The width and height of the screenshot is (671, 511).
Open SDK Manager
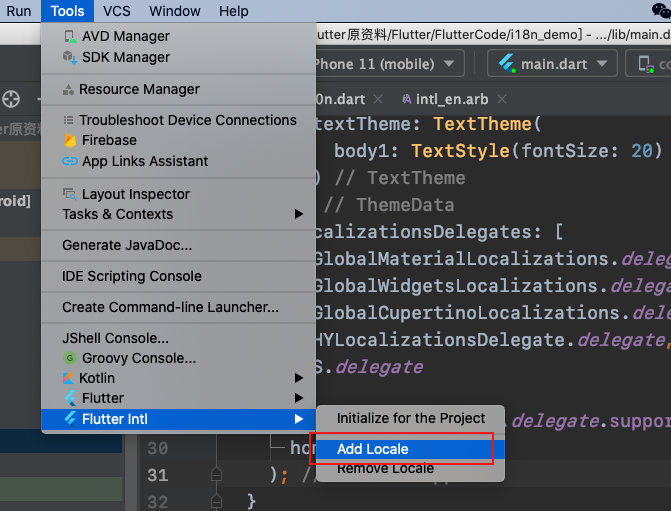pyautogui.click(x=178, y=57)
